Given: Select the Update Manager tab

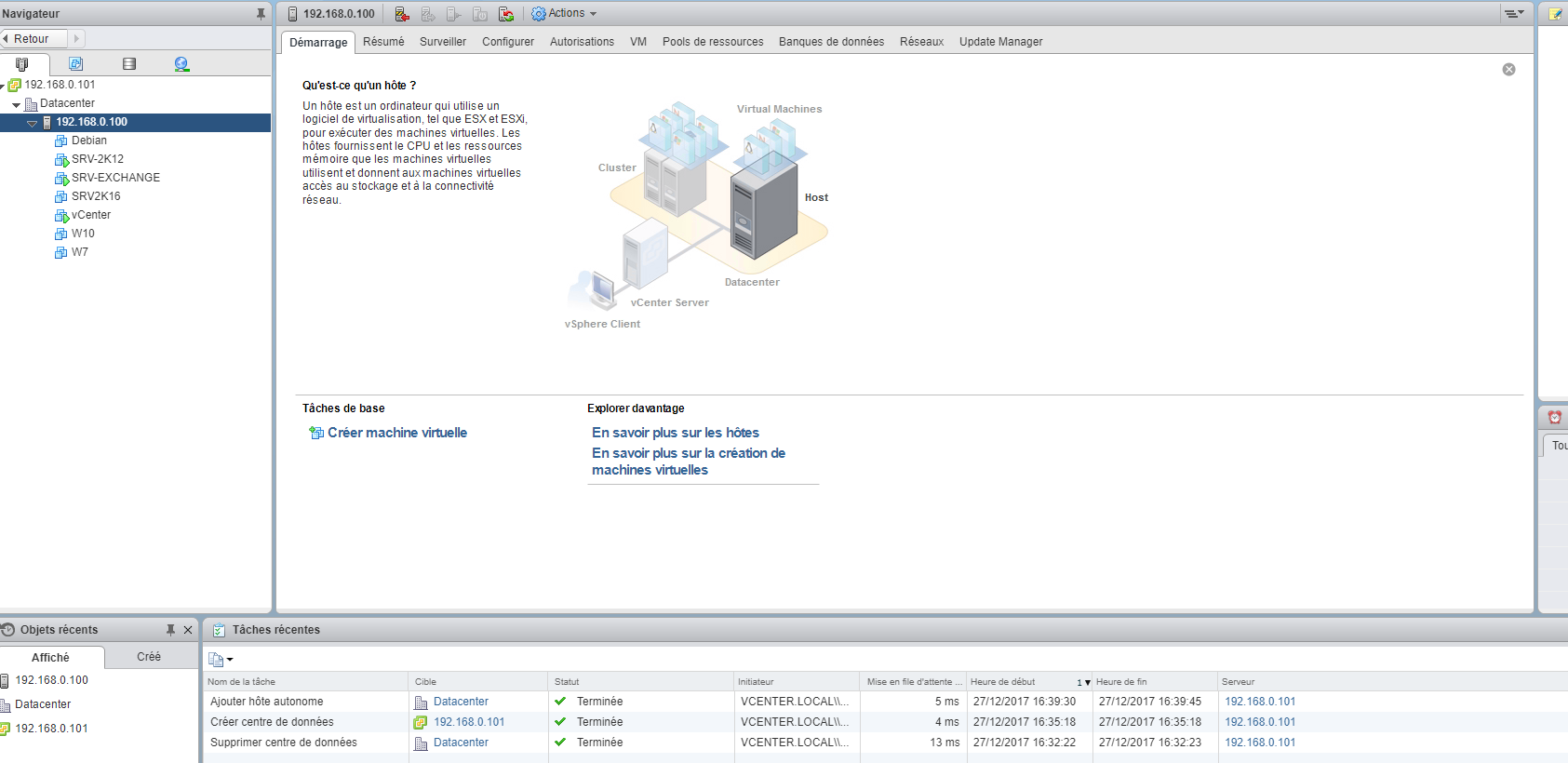Looking at the screenshot, I should [x=1000, y=42].
